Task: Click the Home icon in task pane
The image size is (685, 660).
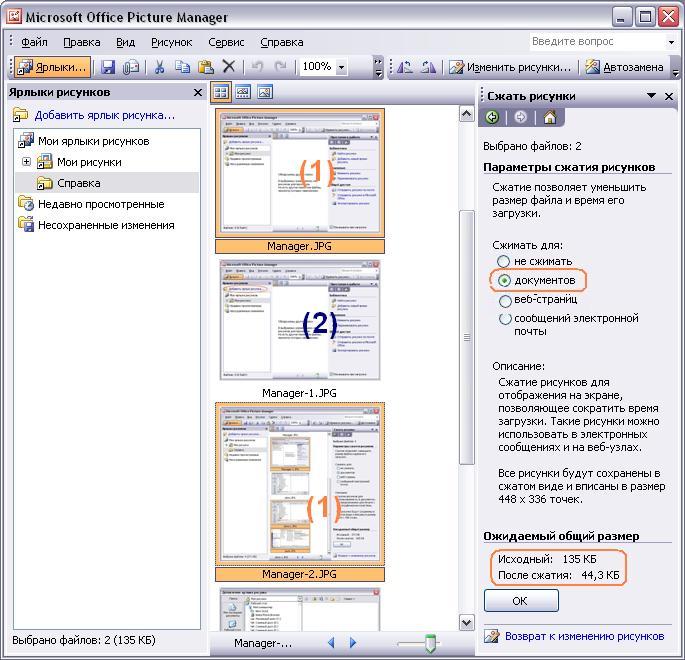Action: pyautogui.click(x=550, y=117)
